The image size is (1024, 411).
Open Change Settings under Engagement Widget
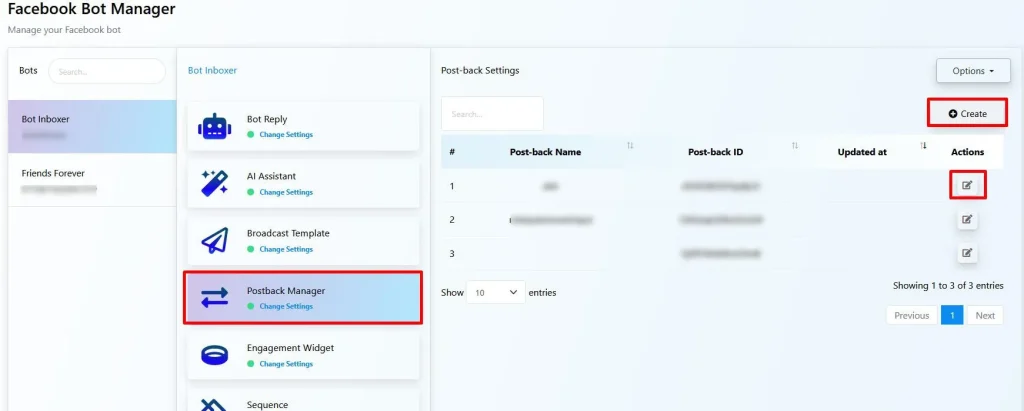[x=286, y=363]
